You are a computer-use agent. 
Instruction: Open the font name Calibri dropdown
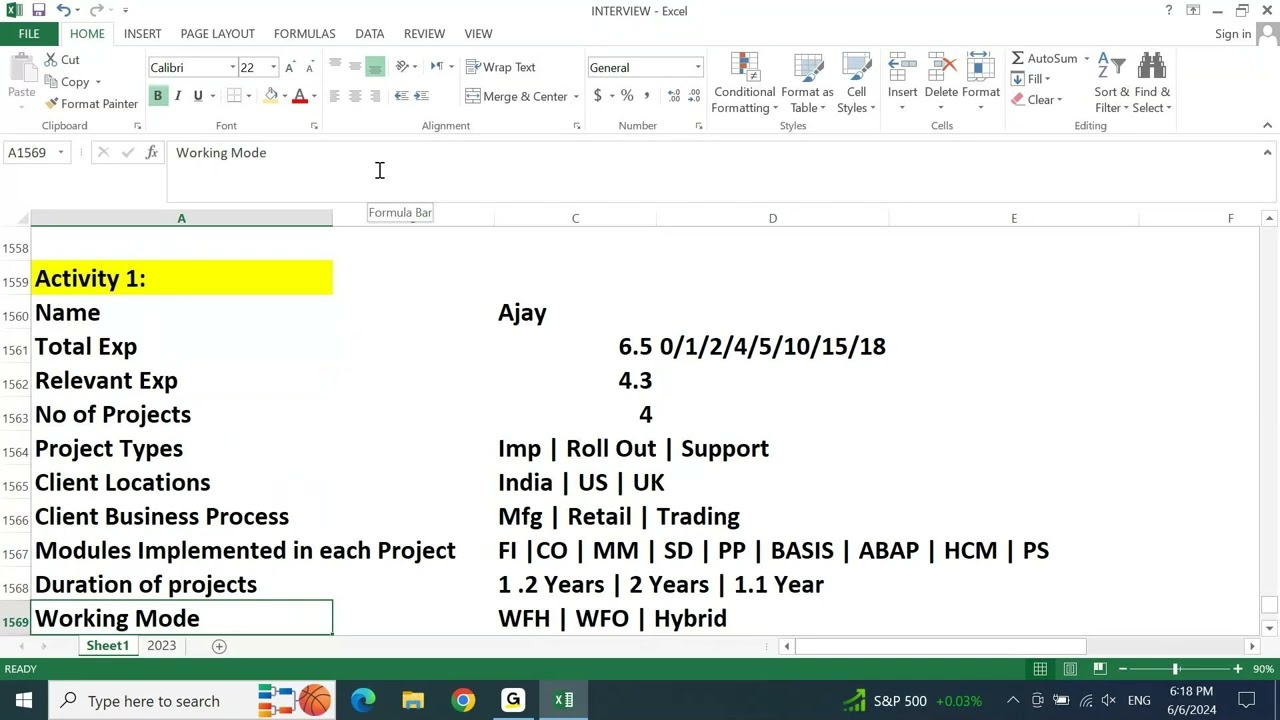pos(232,68)
